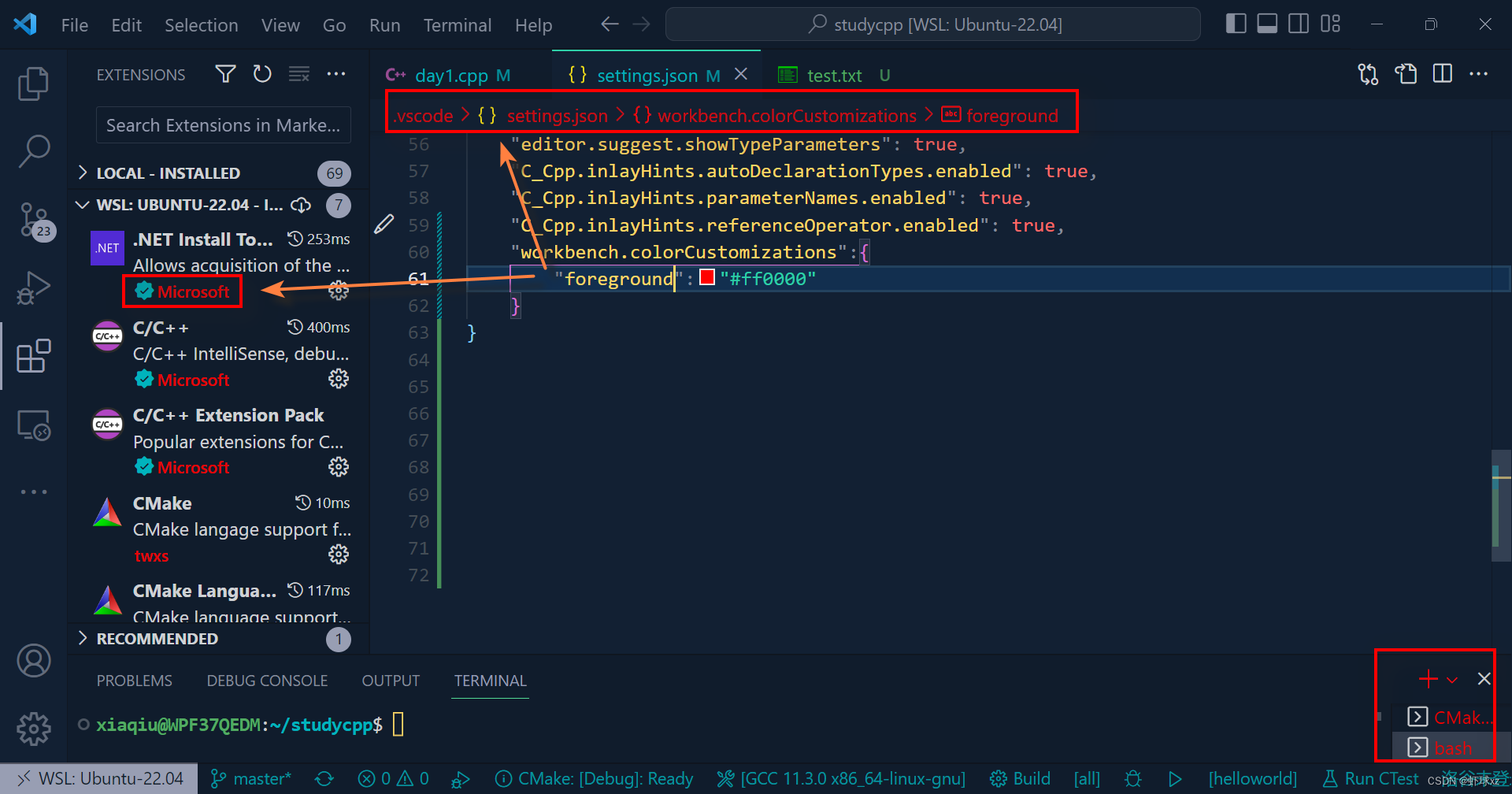Launch the target with the play icon
The width and height of the screenshot is (1512, 794).
click(1175, 778)
